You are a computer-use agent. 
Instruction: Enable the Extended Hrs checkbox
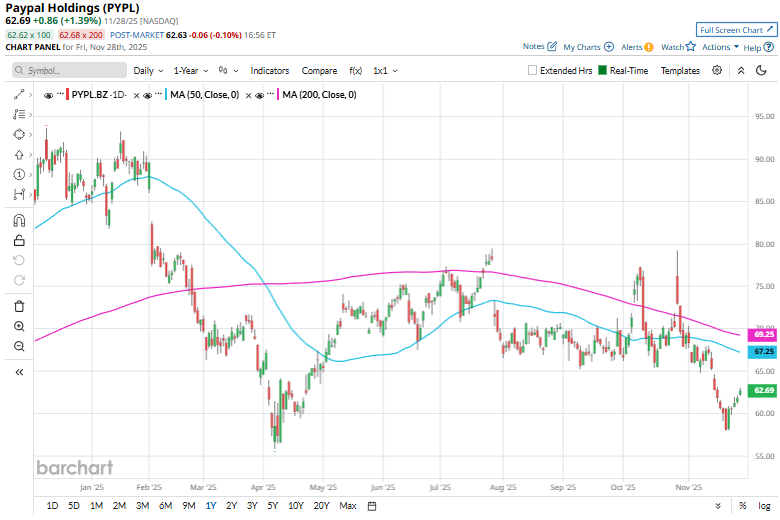(x=533, y=71)
